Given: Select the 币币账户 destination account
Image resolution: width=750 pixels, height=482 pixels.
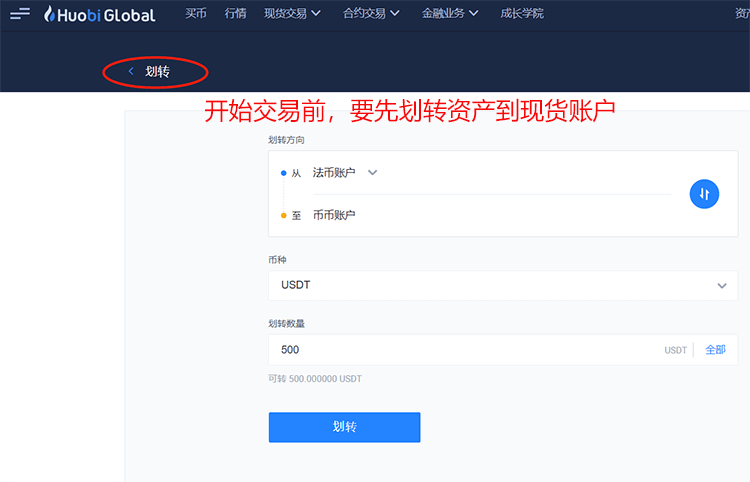Looking at the screenshot, I should point(334,215).
